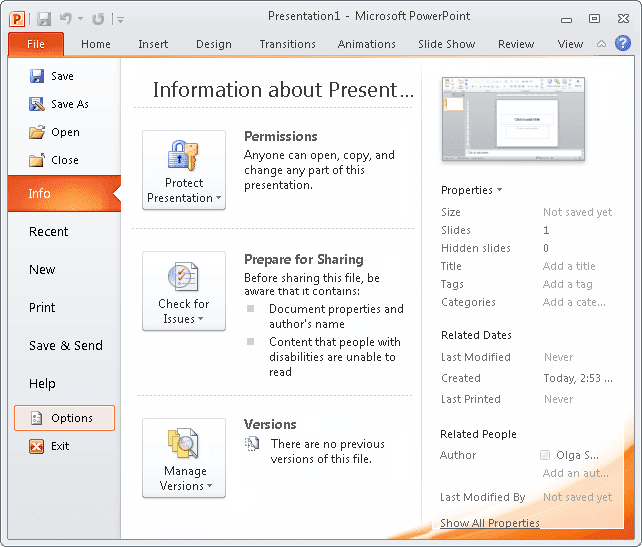Click Add a title field

[x=569, y=266]
